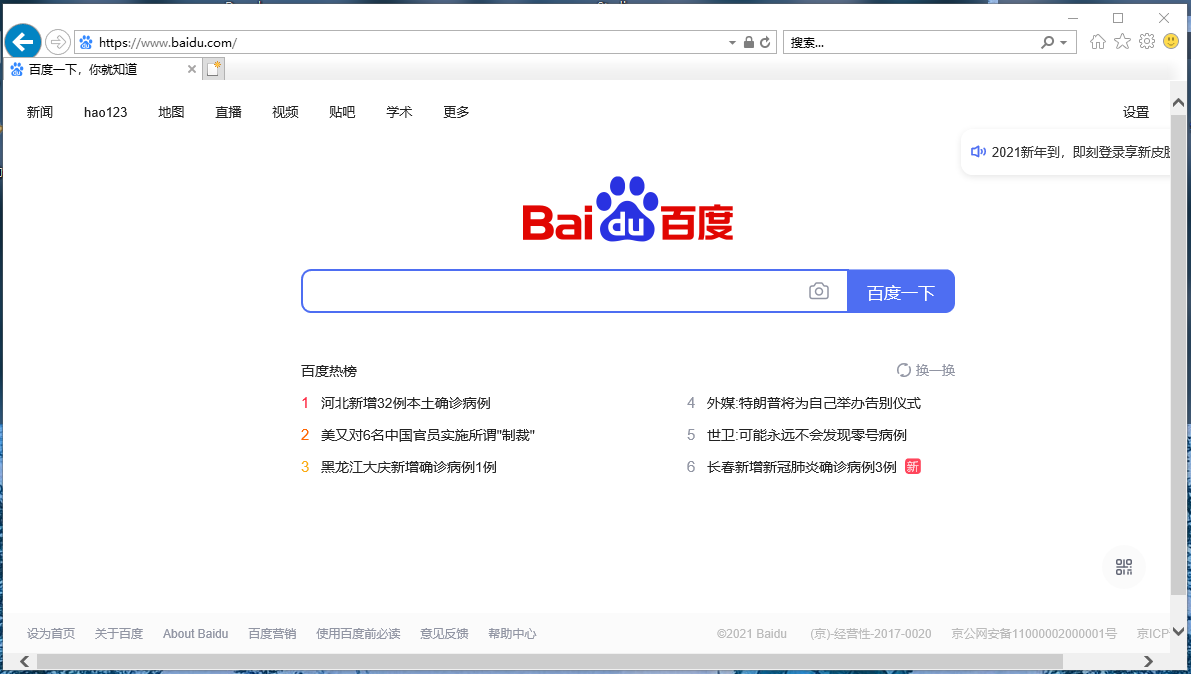1191x674 pixels.
Task: Click the Baidu logo
Action: coord(627,209)
